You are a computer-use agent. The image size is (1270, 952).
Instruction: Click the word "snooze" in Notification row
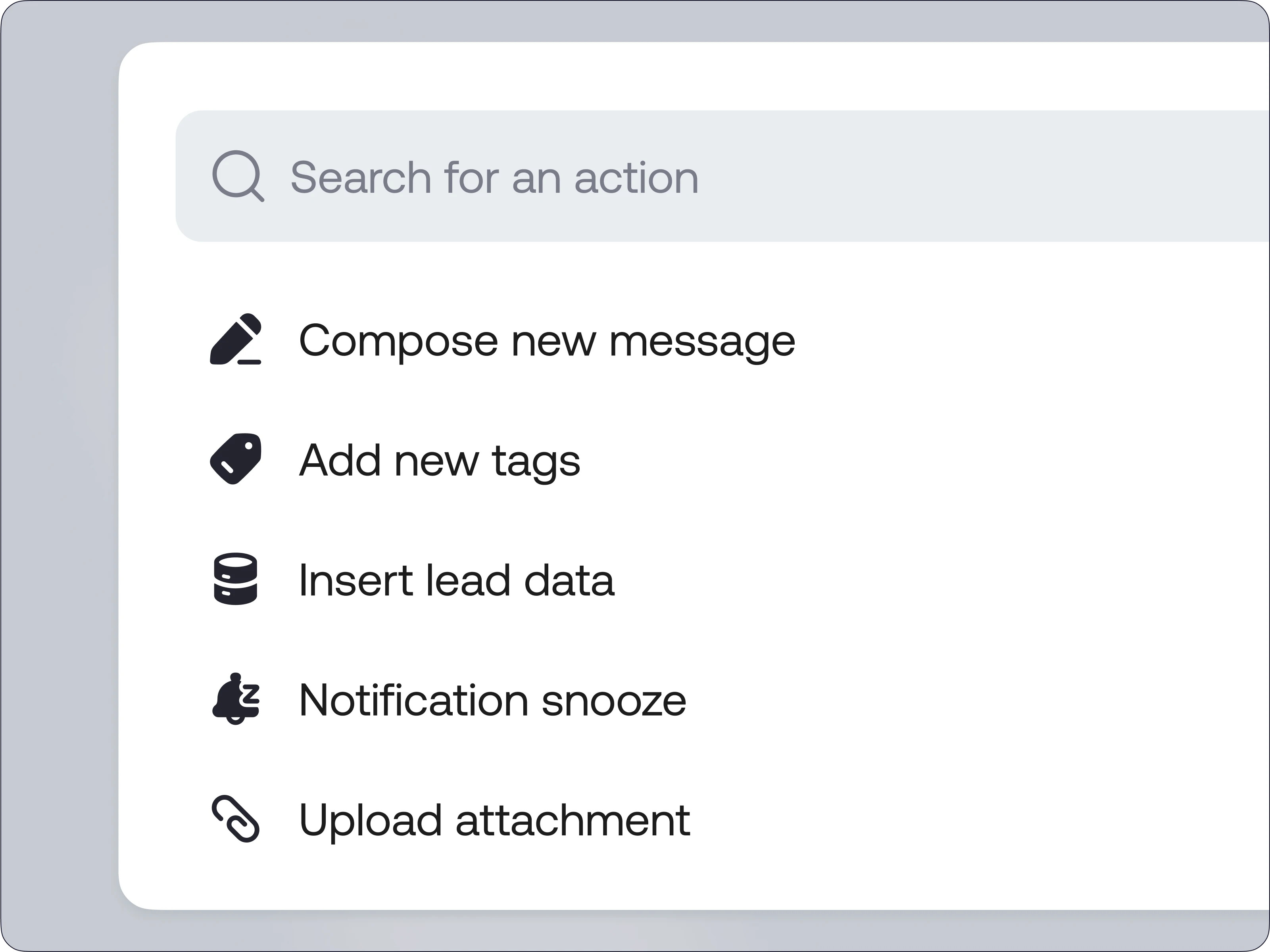pyautogui.click(x=613, y=701)
